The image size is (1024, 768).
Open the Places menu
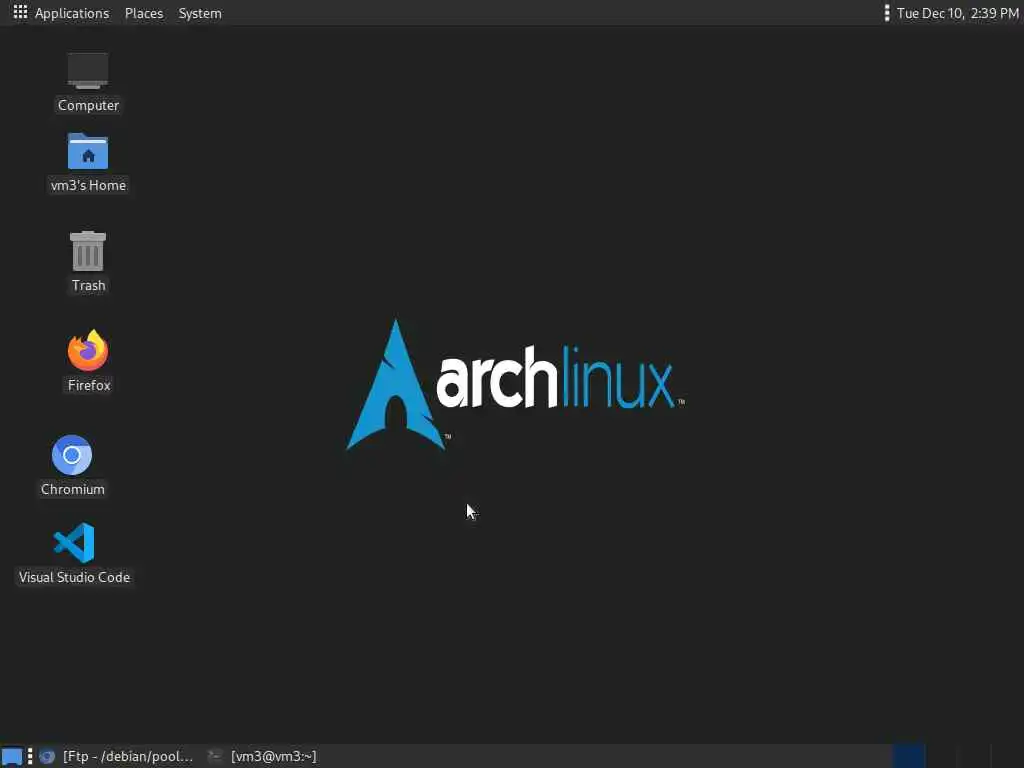point(144,13)
